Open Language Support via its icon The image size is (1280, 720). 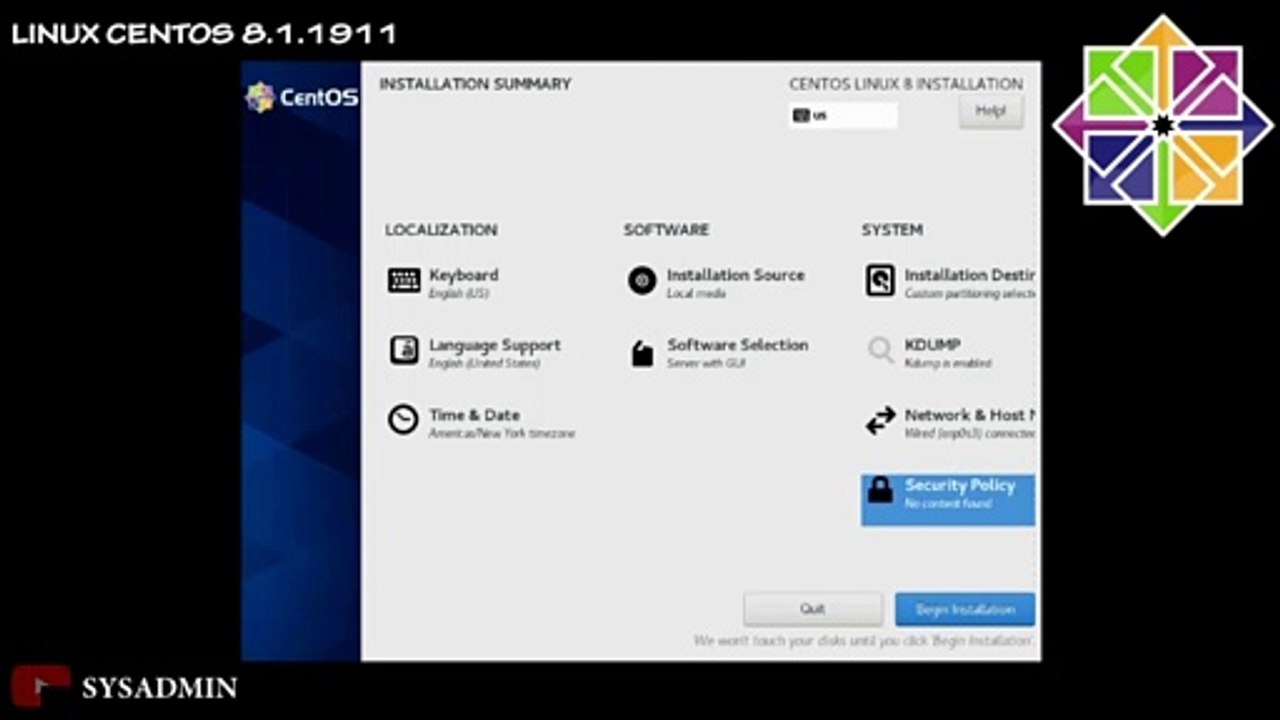pos(404,350)
